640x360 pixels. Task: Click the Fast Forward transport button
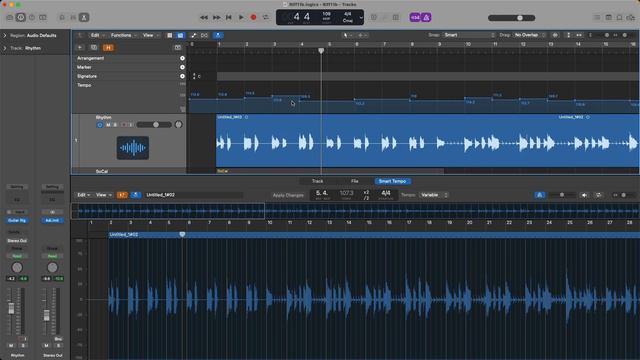[x=216, y=18]
